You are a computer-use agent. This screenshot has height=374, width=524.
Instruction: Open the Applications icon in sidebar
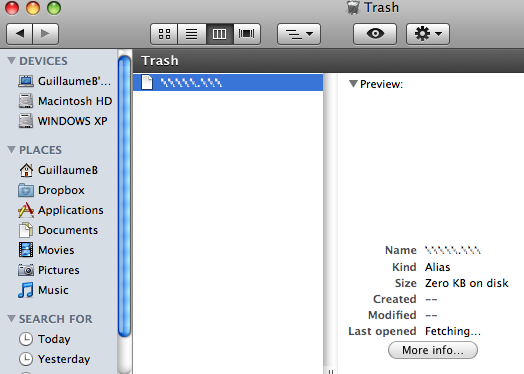[26, 210]
